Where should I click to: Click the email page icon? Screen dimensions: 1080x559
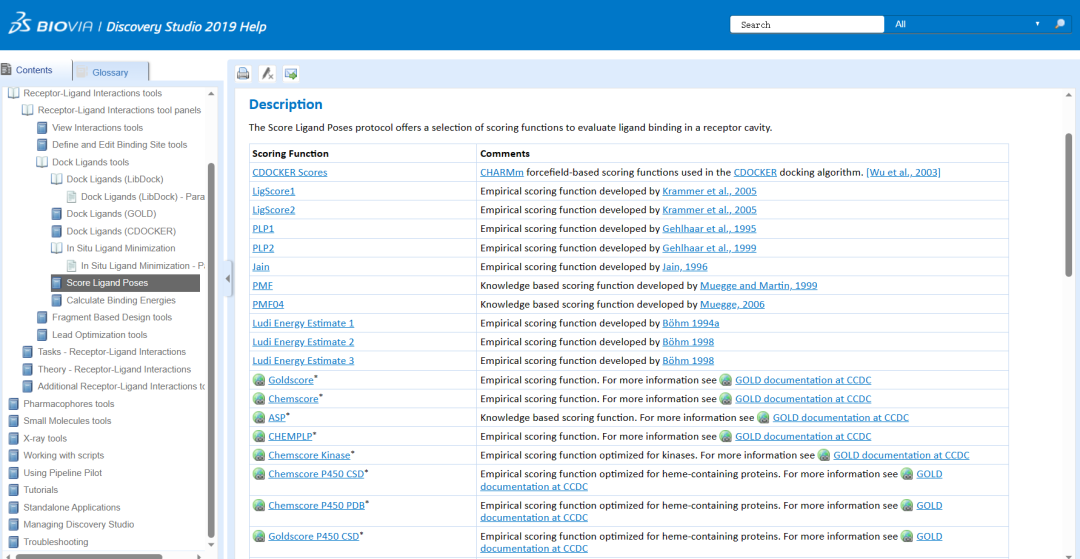pyautogui.click(x=291, y=74)
